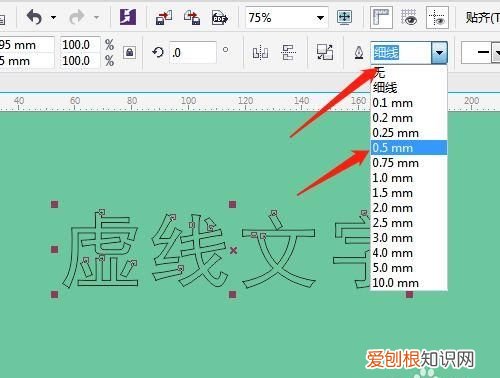Click the top-middle selection handle
The width and height of the screenshot is (500, 378).
pyautogui.click(x=233, y=204)
